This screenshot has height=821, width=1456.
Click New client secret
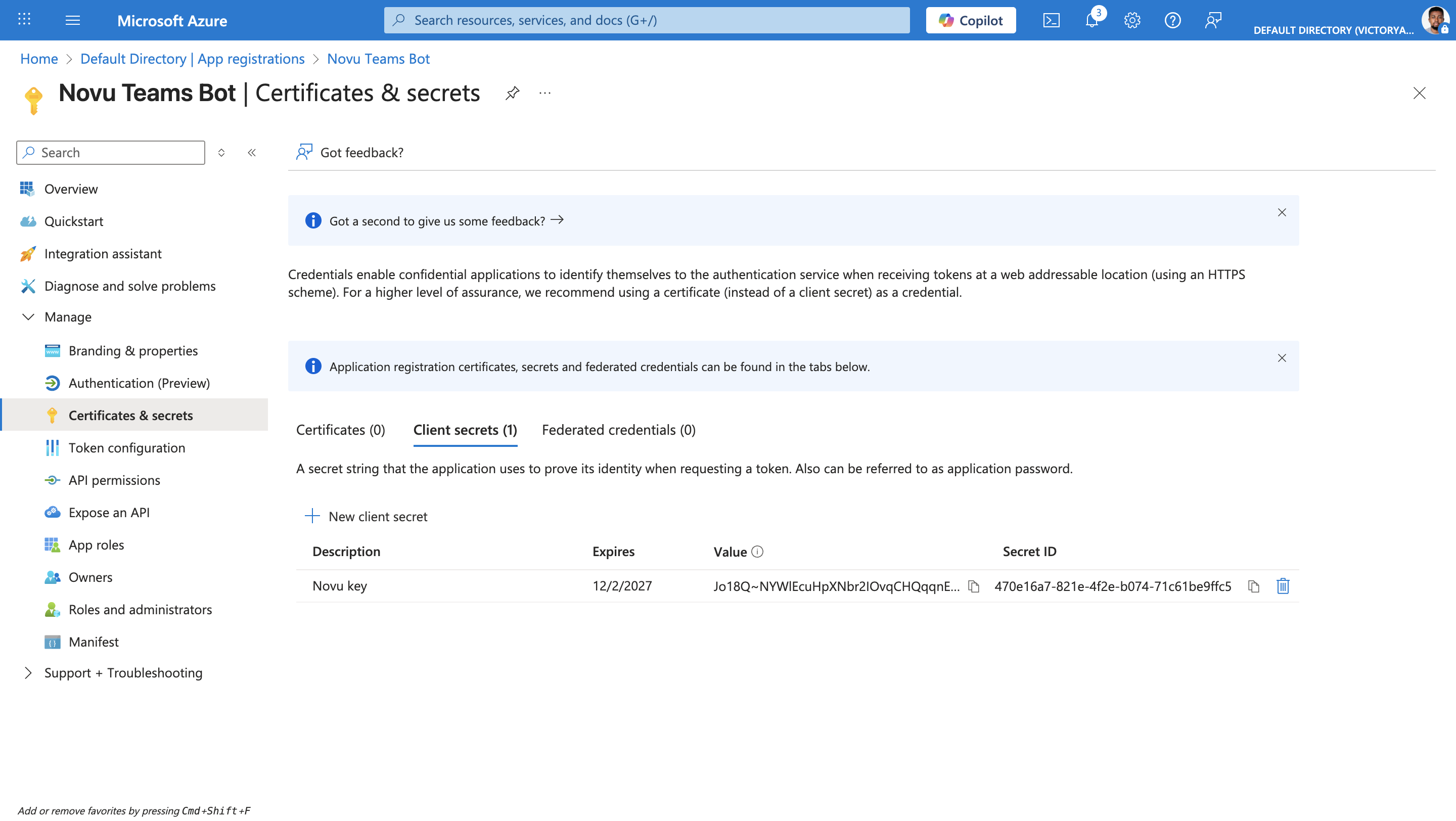point(366,516)
